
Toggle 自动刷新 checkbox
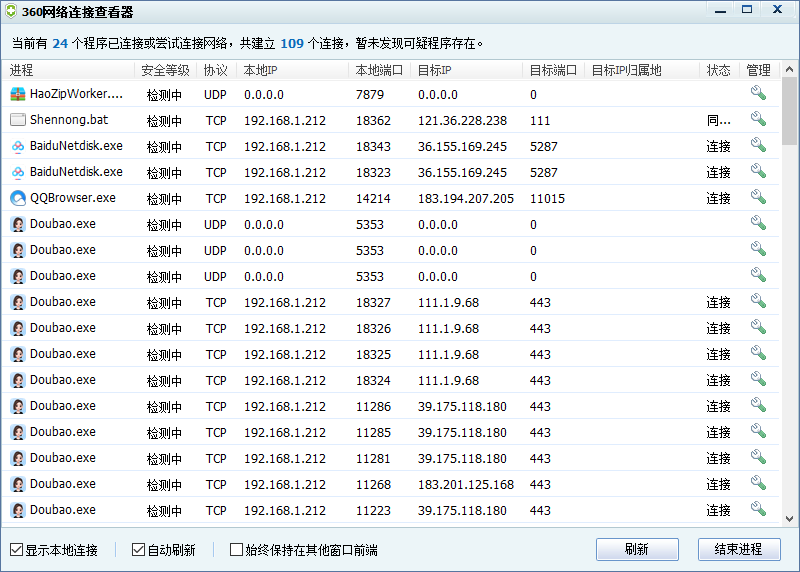(138, 550)
